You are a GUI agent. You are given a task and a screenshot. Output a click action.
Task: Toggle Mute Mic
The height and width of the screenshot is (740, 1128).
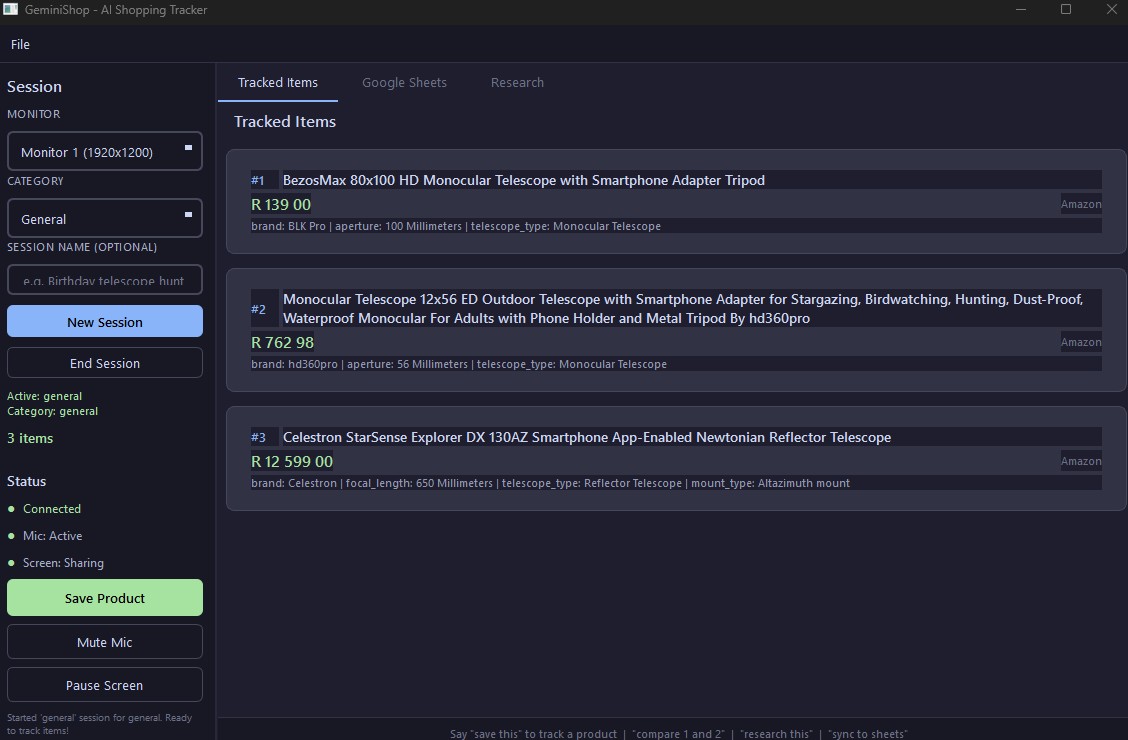coord(104,642)
